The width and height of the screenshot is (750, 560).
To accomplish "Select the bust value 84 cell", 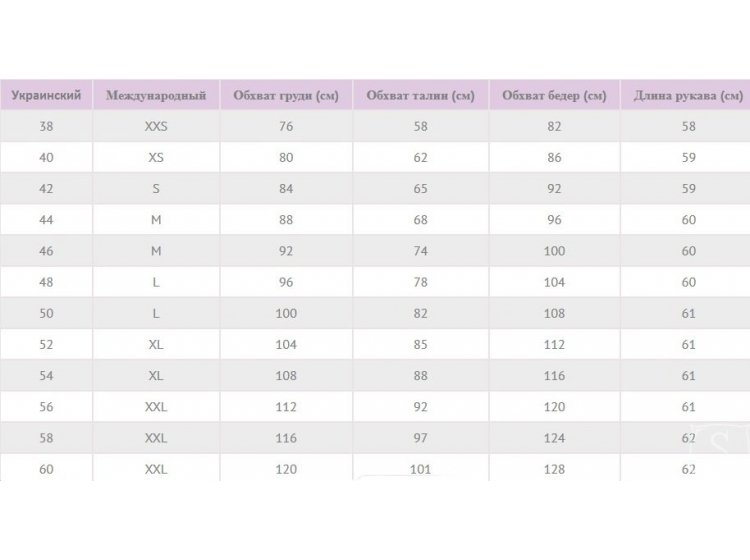I will pyautogui.click(x=286, y=189).
